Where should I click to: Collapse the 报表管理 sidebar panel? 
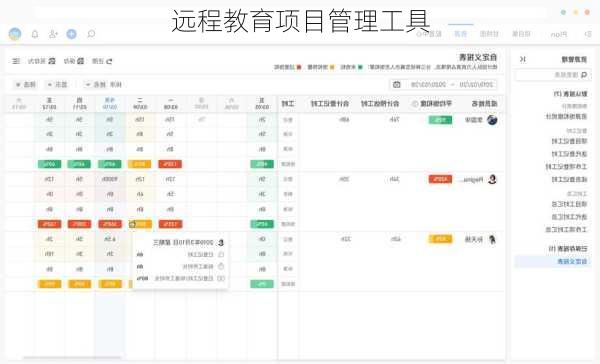click(x=523, y=59)
